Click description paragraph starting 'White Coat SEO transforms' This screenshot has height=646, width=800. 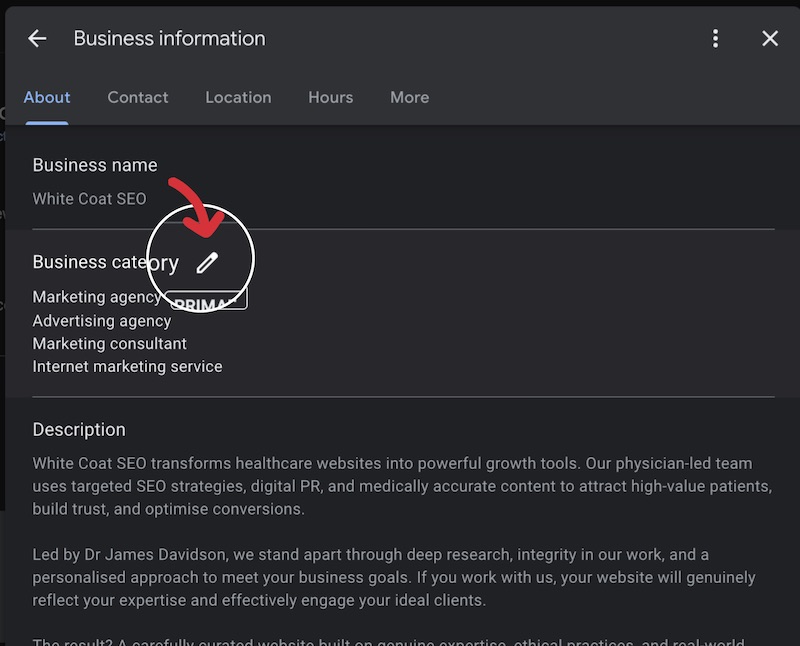[x=403, y=486]
